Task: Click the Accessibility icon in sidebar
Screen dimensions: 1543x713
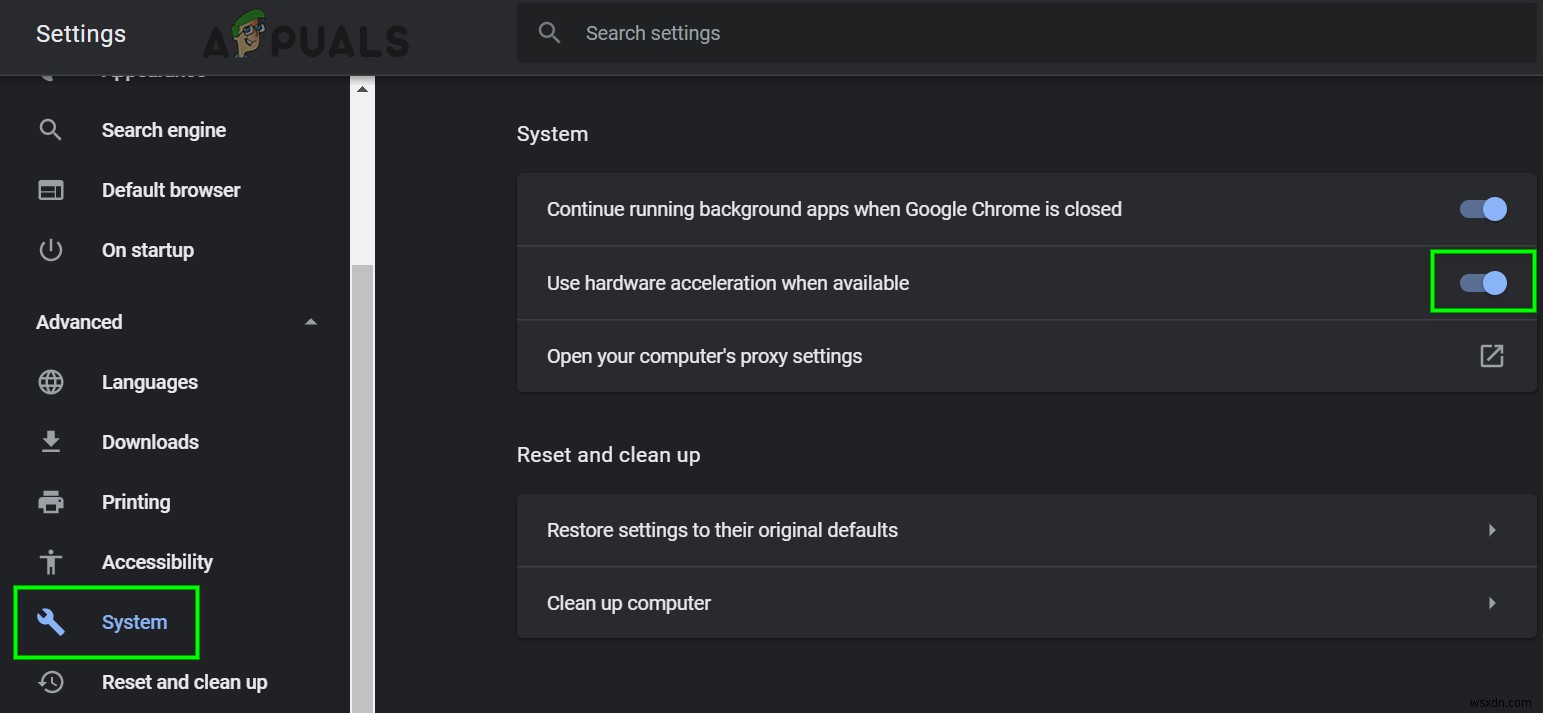Action: (x=50, y=562)
